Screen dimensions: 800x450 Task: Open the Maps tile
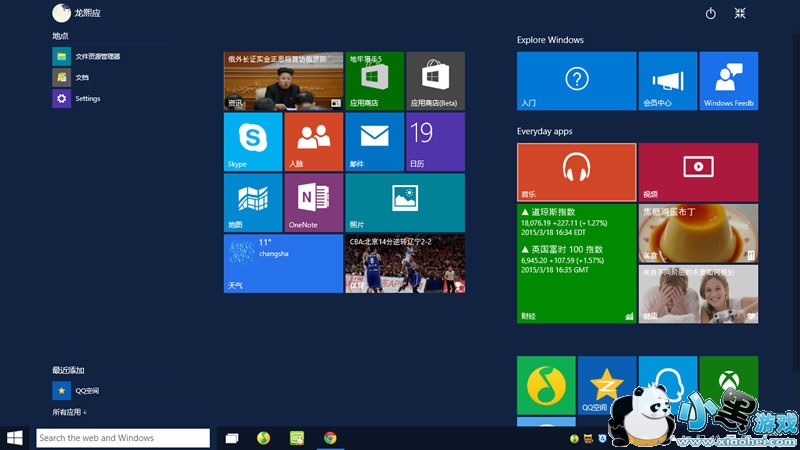(x=253, y=202)
